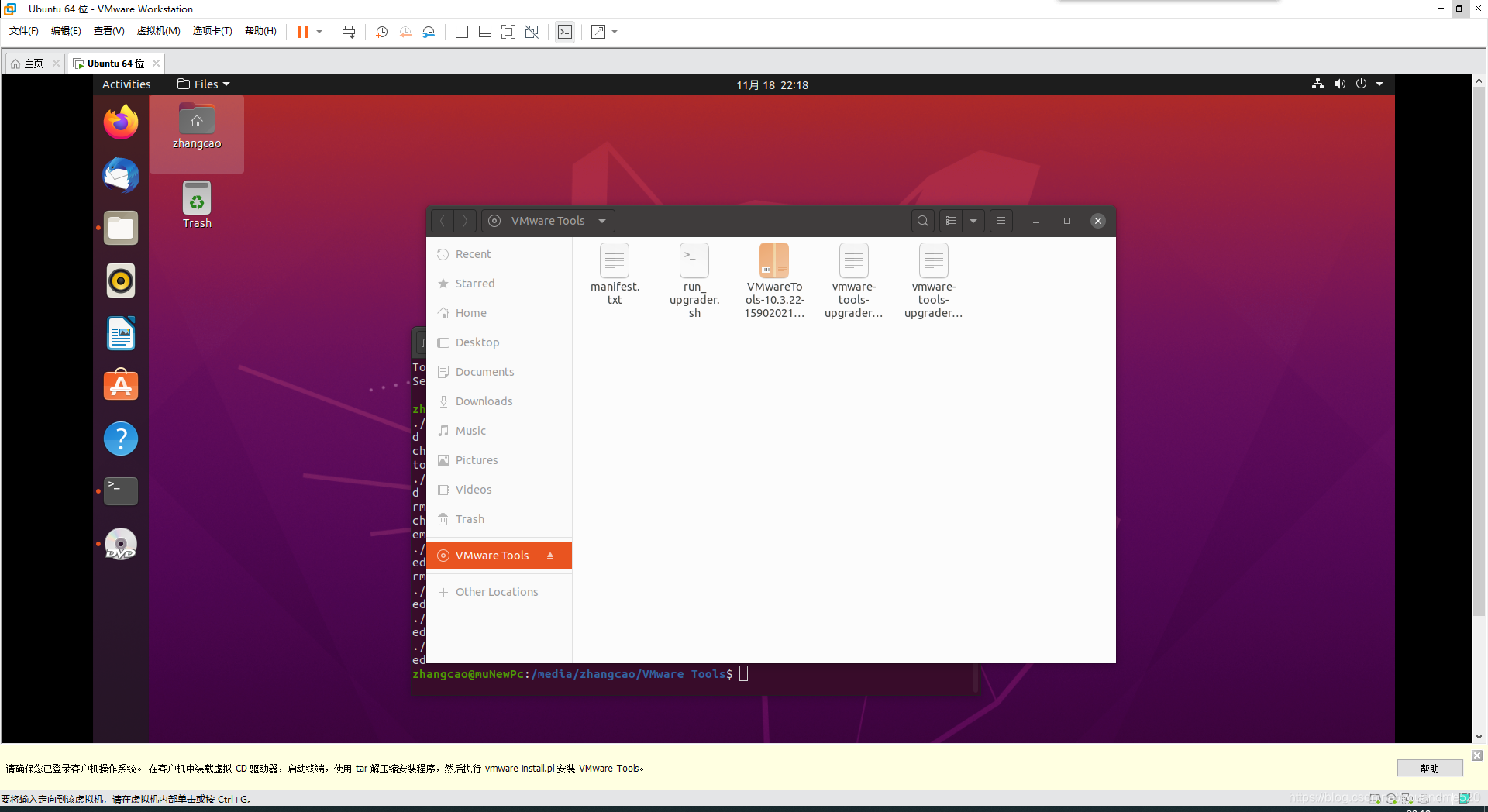Screen dimensions: 1488x812
Task: Click the VMware console view icon
Action: point(565,32)
